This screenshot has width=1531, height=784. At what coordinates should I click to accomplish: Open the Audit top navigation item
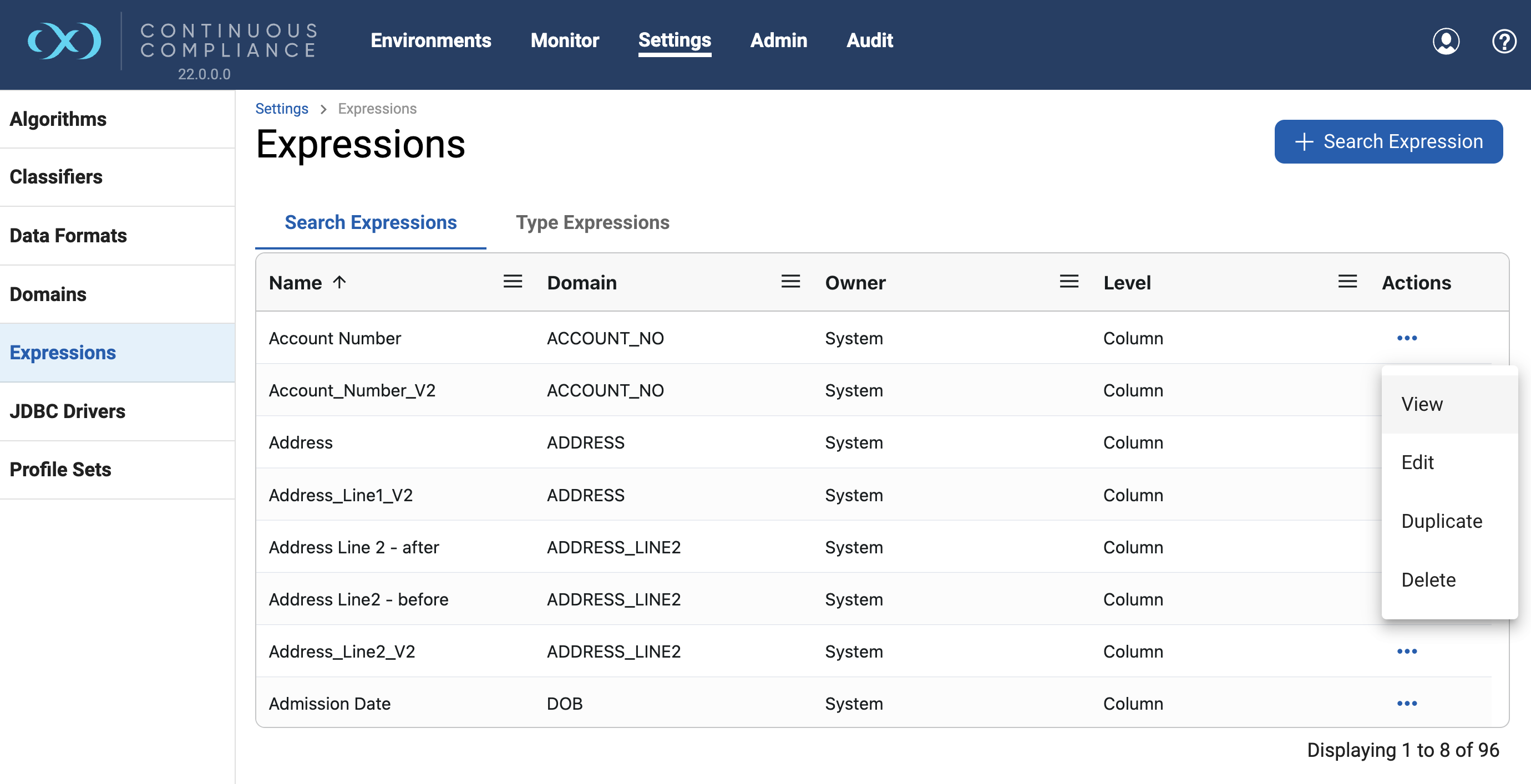point(869,40)
